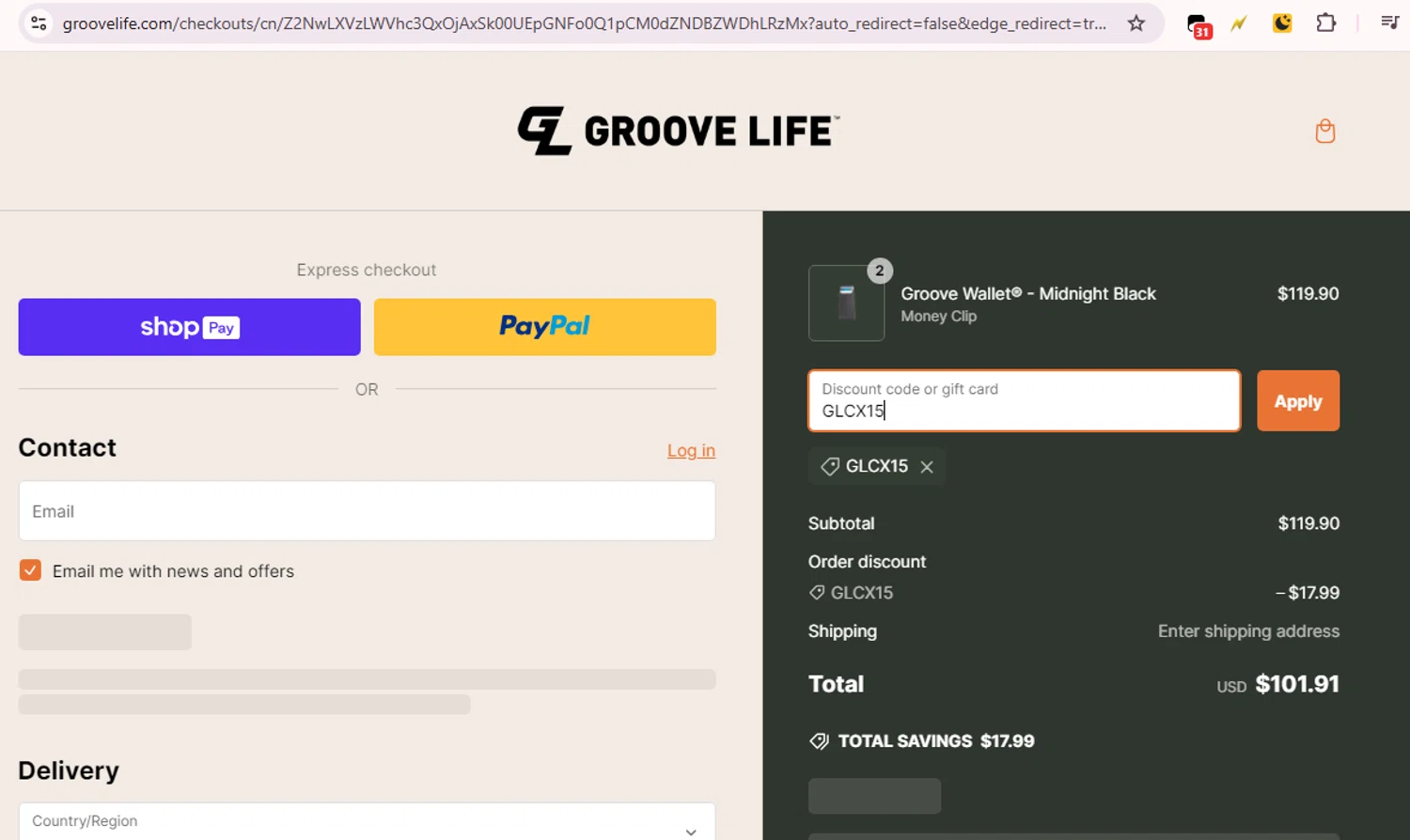
Task: Bookmark this page with the star icon
Action: (1136, 23)
